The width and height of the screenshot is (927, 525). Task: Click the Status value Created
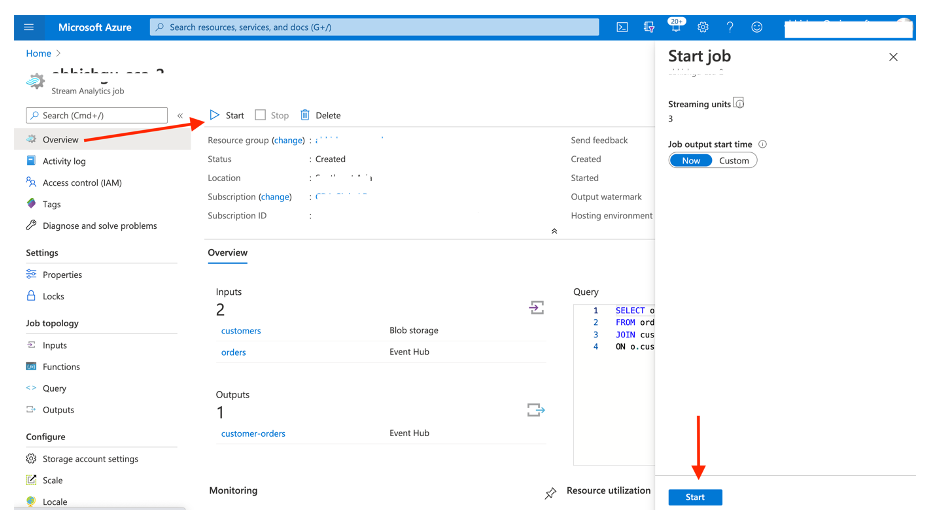coord(330,159)
